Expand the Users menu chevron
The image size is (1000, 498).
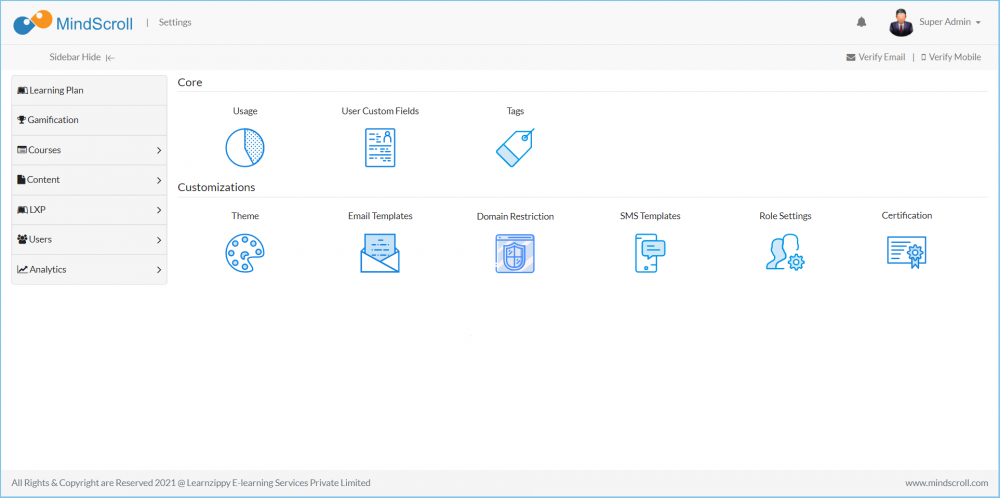[159, 240]
